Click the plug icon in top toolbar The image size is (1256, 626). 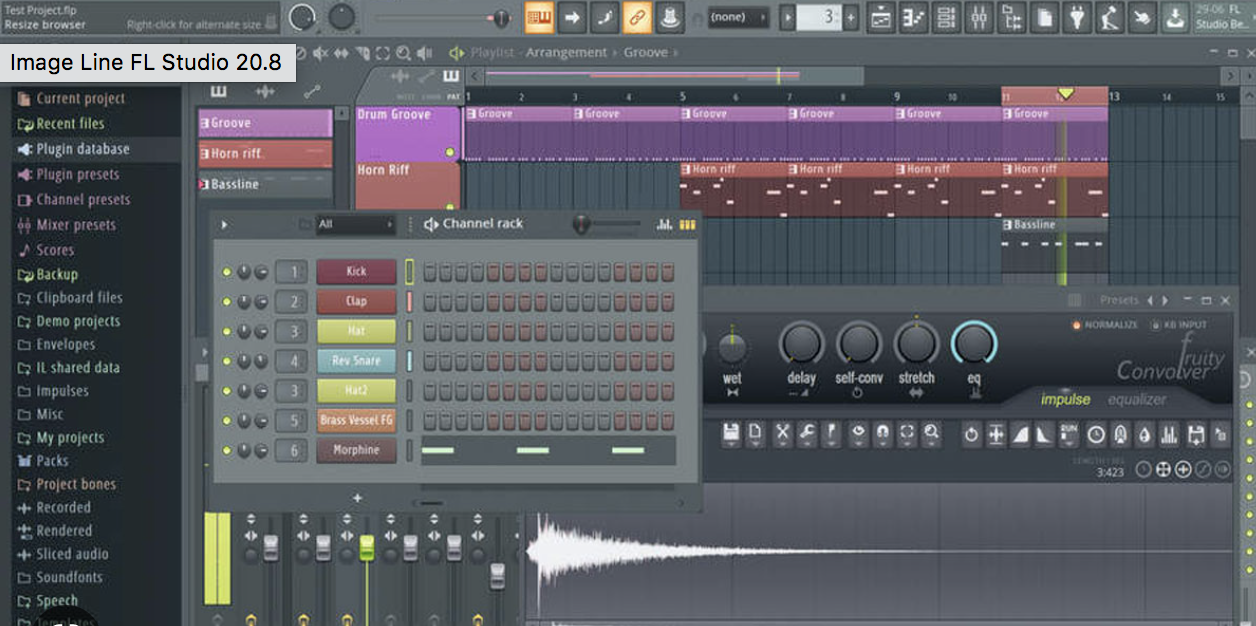(x=1077, y=17)
